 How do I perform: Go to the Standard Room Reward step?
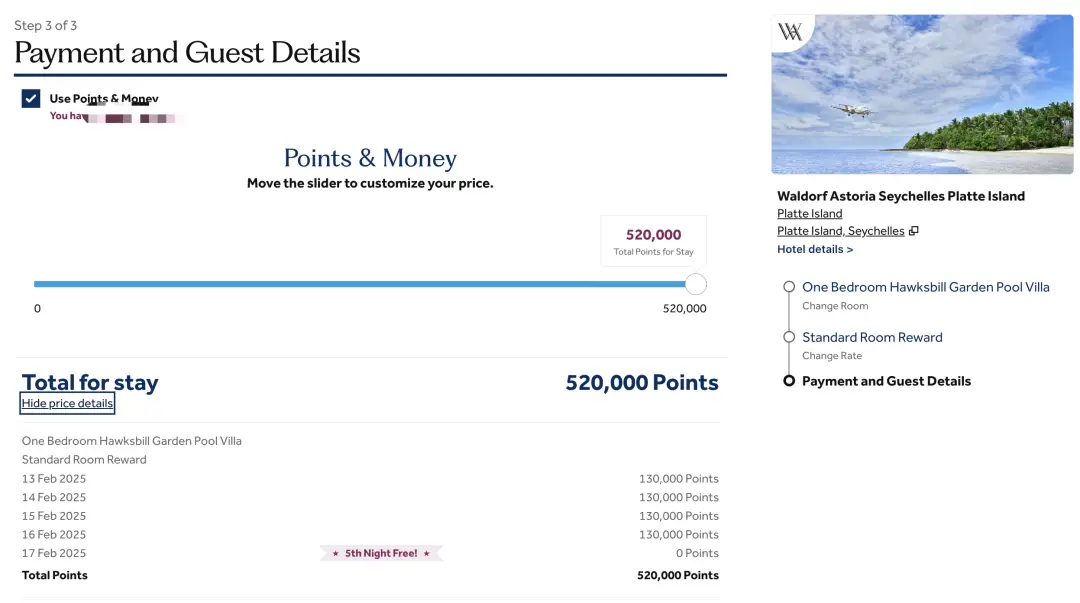(x=872, y=337)
